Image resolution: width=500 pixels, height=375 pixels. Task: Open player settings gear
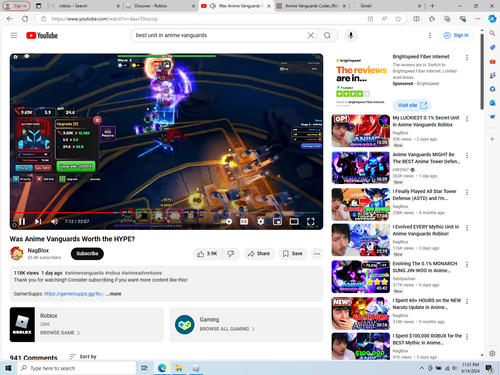[x=261, y=221]
